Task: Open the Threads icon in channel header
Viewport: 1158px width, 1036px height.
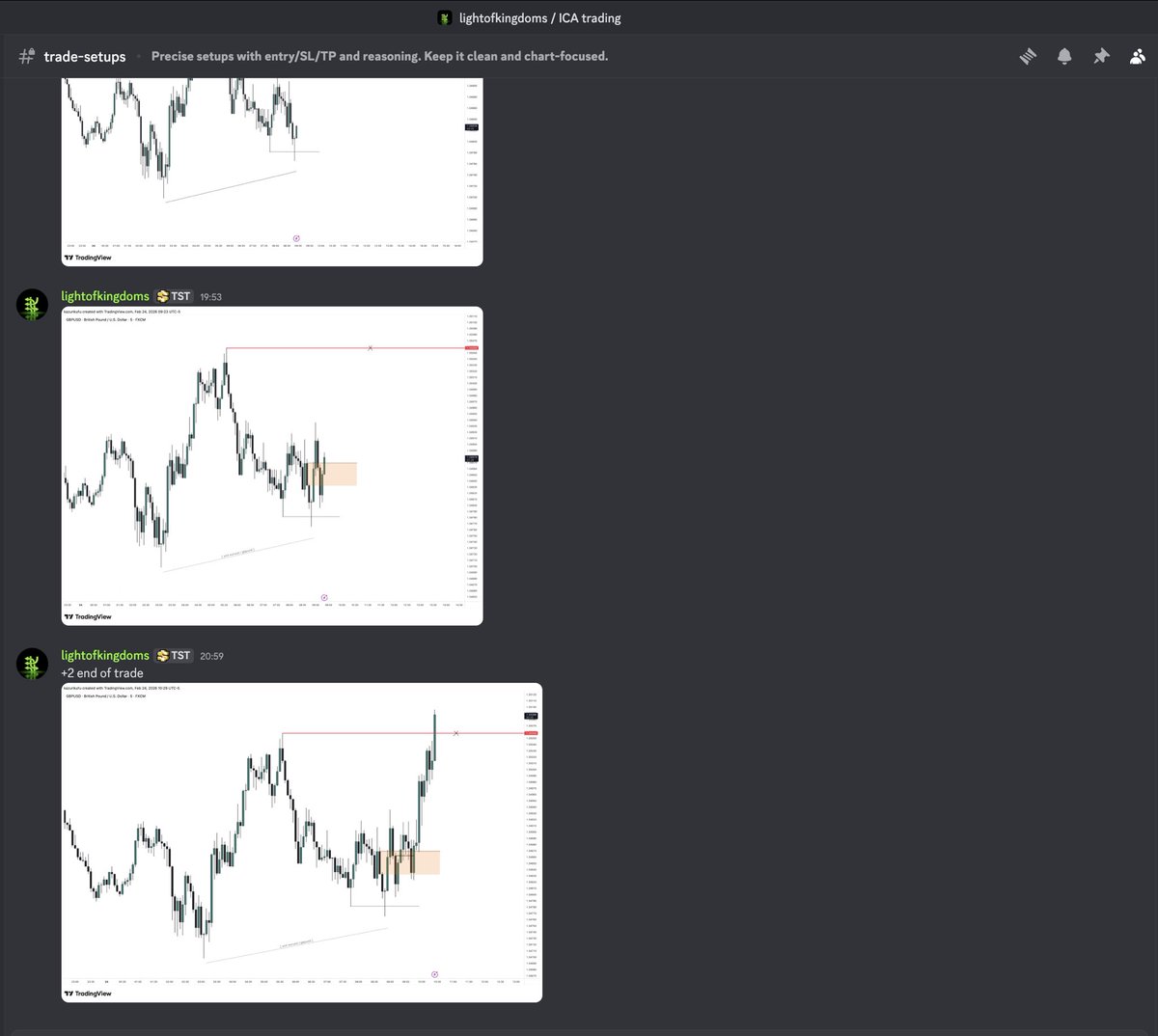Action: click(1028, 57)
